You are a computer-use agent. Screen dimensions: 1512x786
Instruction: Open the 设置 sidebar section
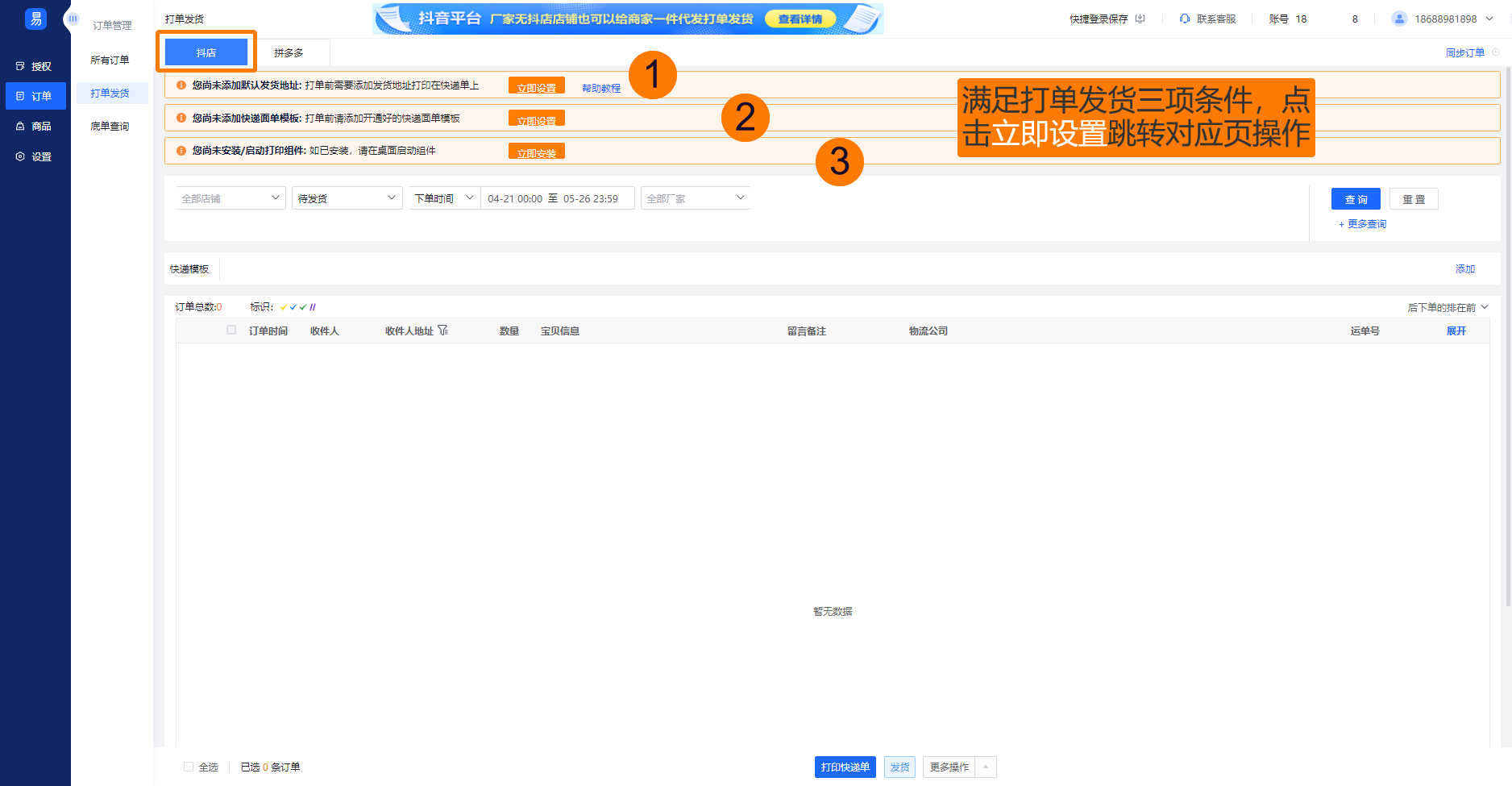(x=34, y=156)
